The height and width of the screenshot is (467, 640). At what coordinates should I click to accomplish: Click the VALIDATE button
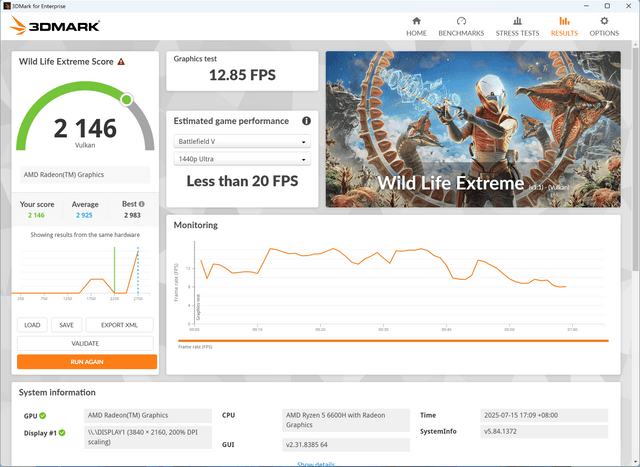[x=85, y=343]
